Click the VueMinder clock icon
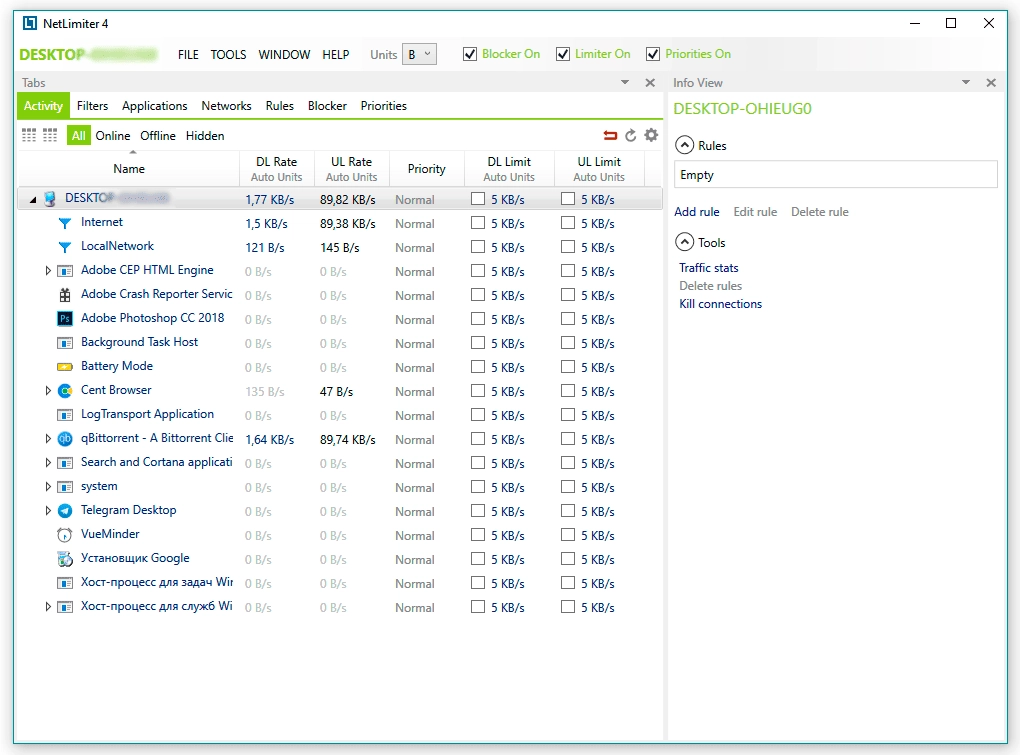1020x755 pixels. coord(64,535)
